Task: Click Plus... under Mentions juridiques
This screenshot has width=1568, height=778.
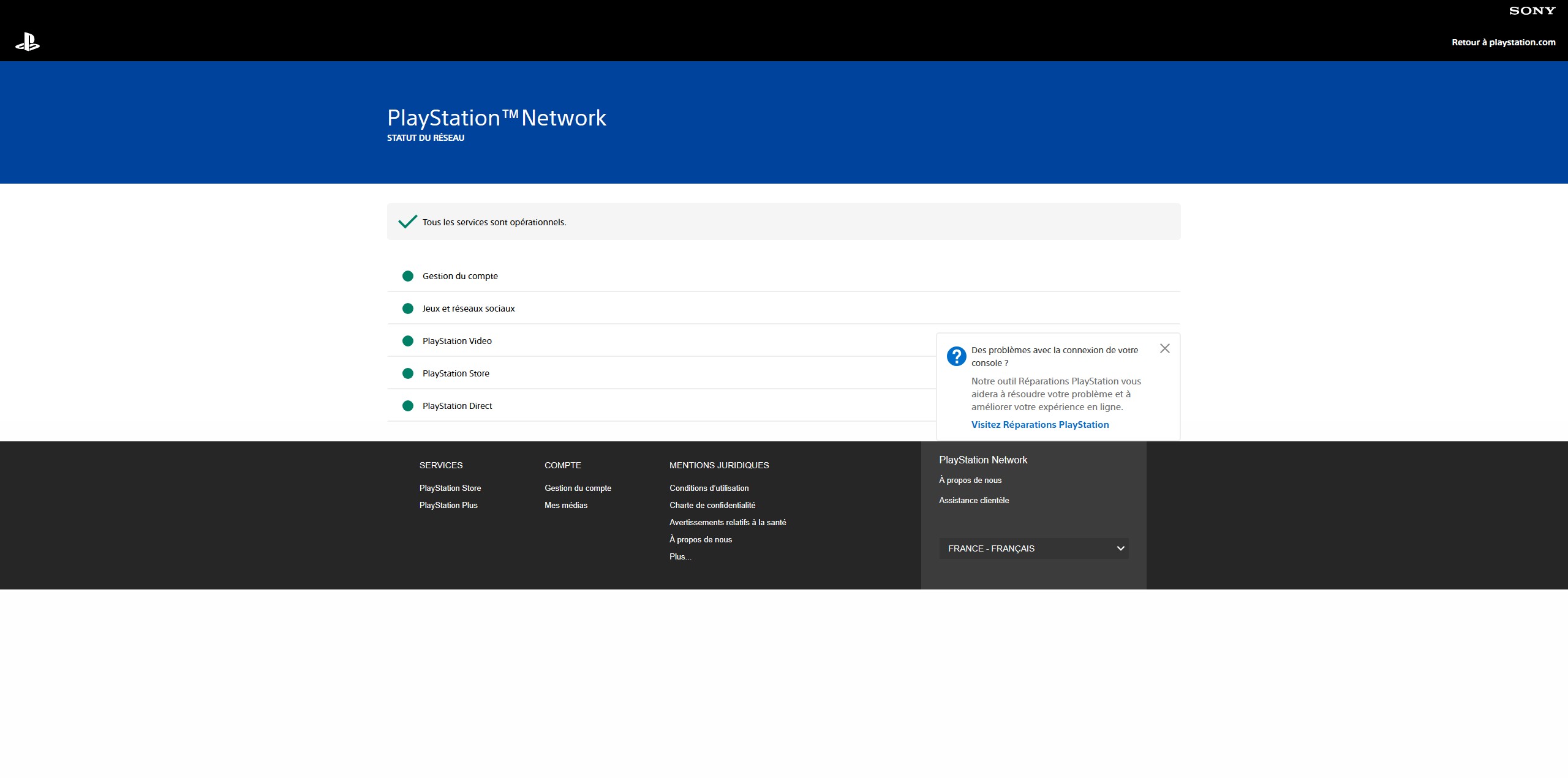Action: point(680,556)
